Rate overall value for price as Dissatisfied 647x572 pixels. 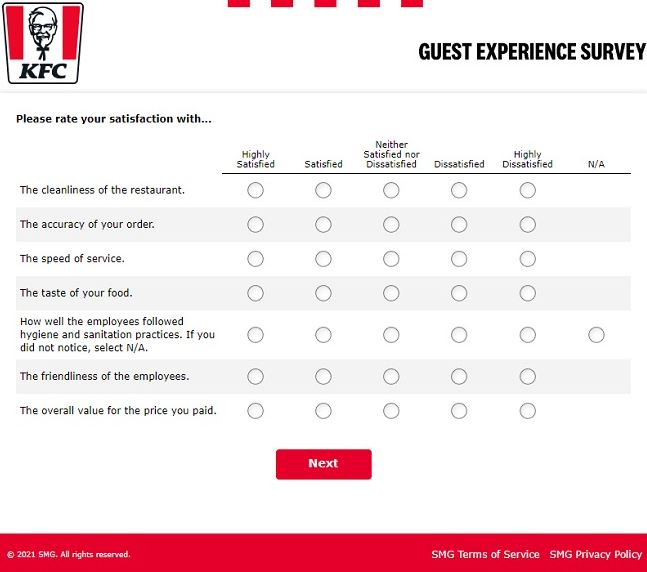(459, 411)
